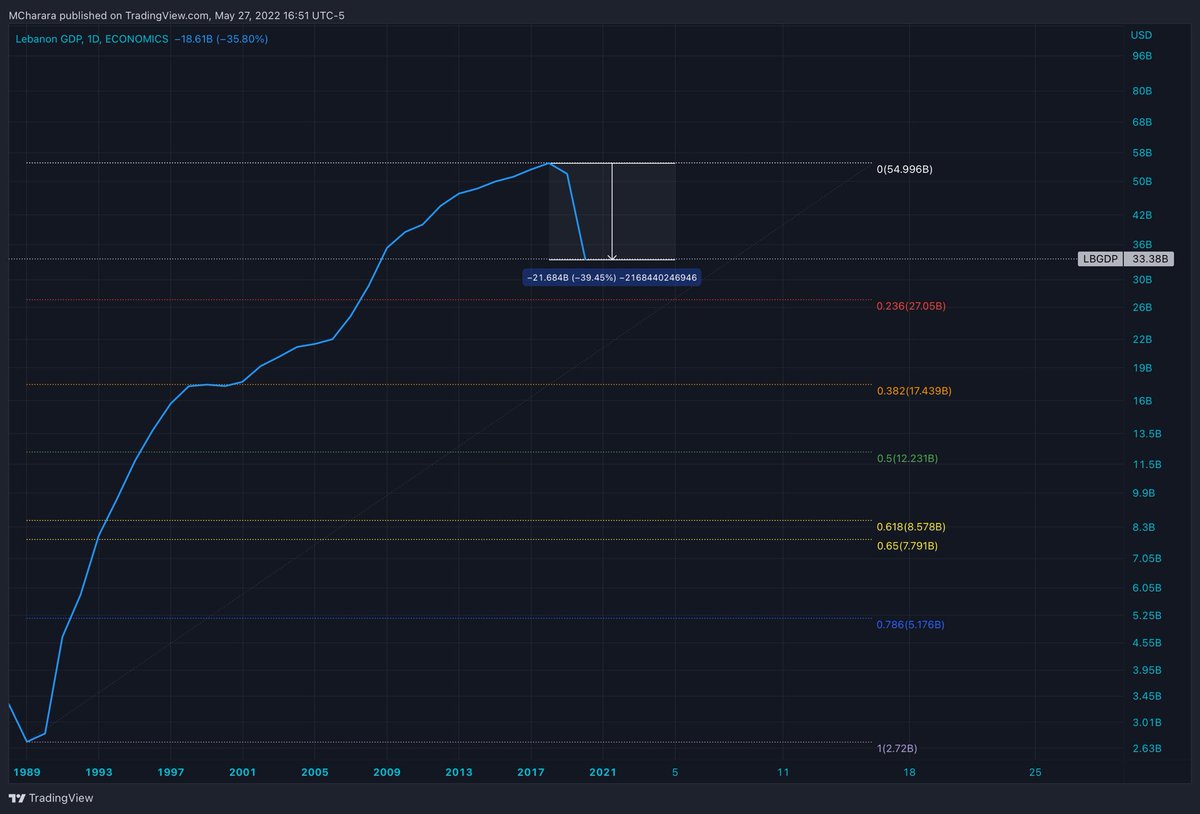Click the 42B price axis value
Viewport: 1200px width, 814px height.
pos(1141,215)
